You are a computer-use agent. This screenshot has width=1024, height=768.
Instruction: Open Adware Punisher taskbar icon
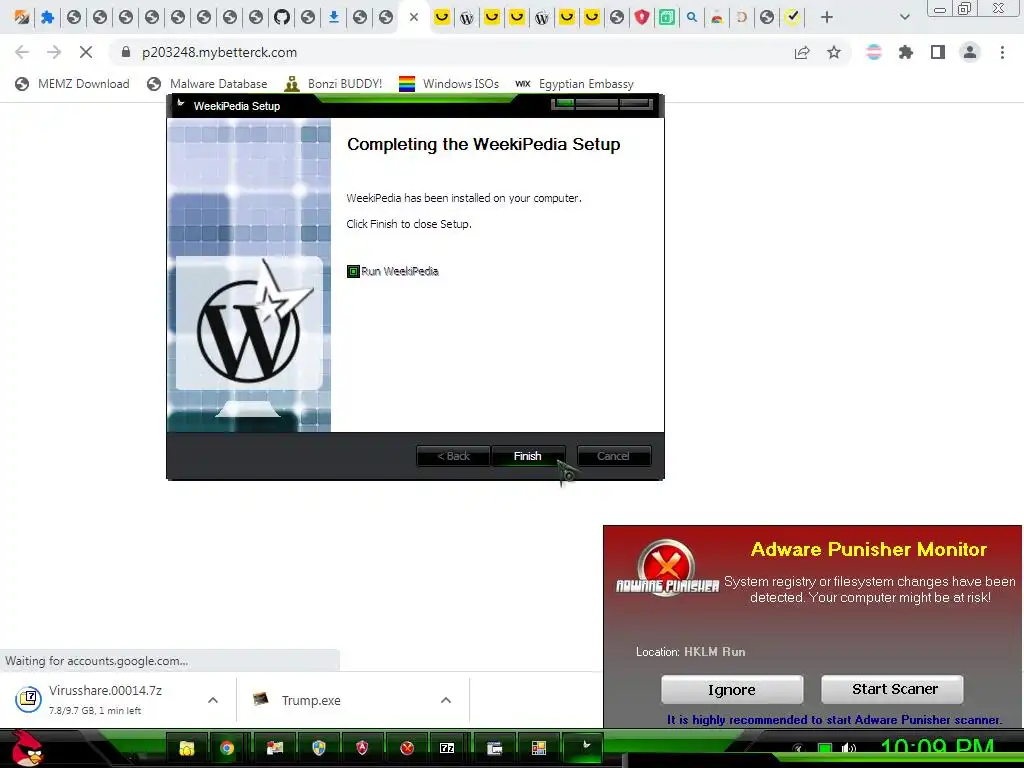pos(407,748)
